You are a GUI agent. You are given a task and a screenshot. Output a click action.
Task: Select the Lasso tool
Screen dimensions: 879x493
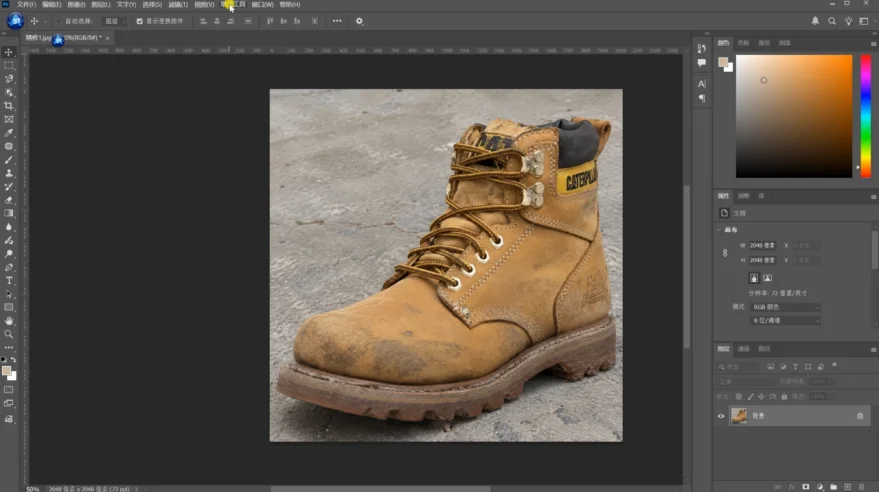point(9,79)
